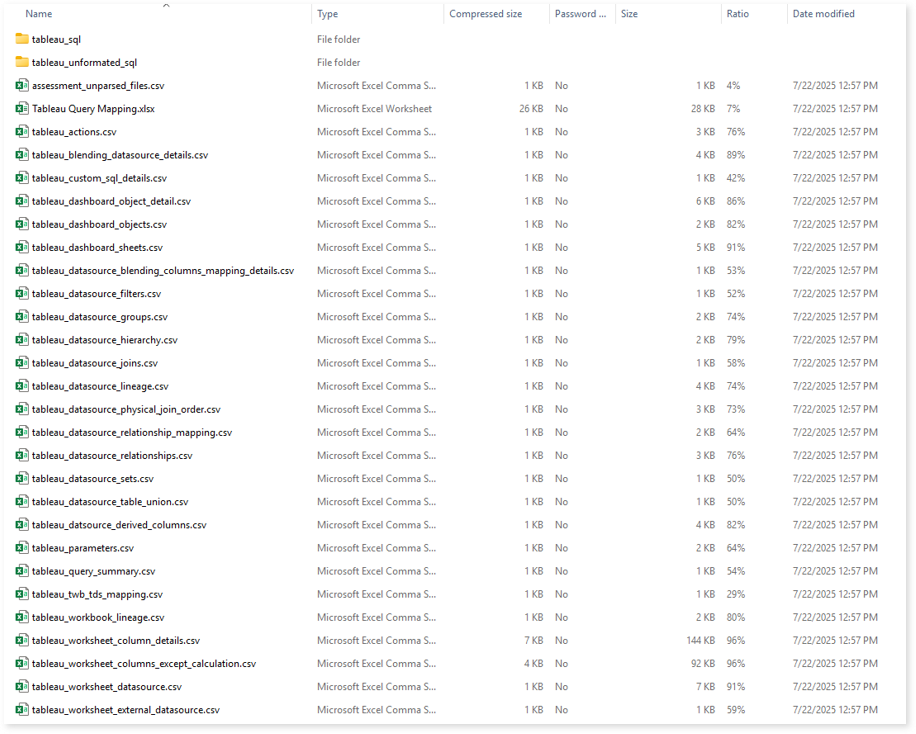Sort by the Password column header
The image size is (916, 734).
tap(581, 13)
